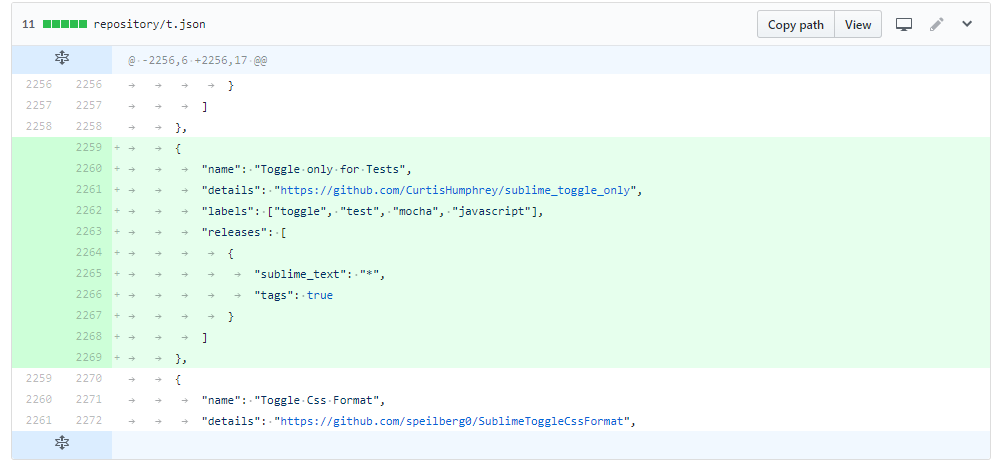The width and height of the screenshot is (1006, 468).
Task: Select new line number 2271
Action: pyautogui.click(x=89, y=399)
